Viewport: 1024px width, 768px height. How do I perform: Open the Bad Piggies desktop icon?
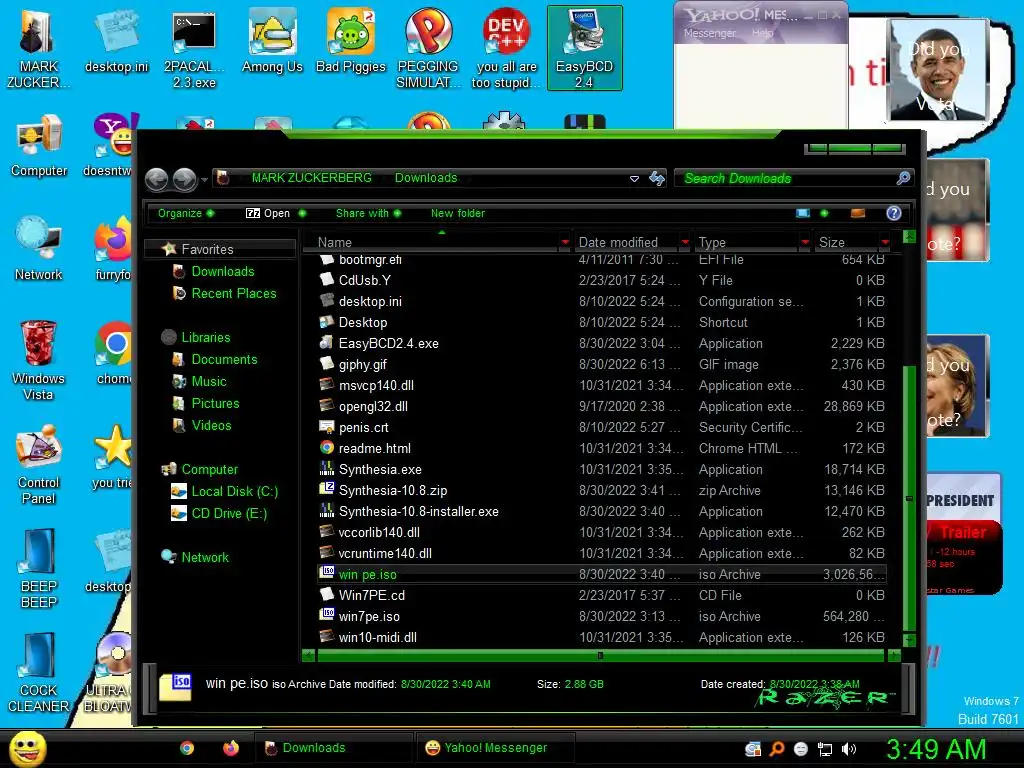pos(351,41)
